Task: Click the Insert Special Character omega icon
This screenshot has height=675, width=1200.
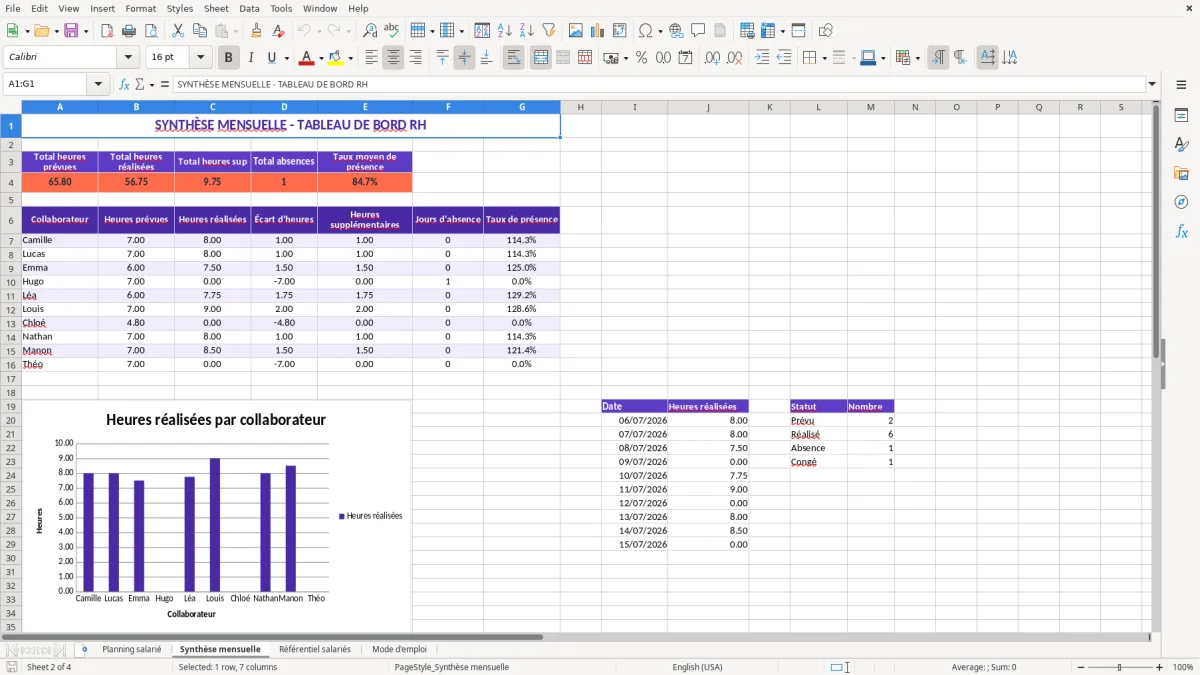Action: (x=645, y=31)
